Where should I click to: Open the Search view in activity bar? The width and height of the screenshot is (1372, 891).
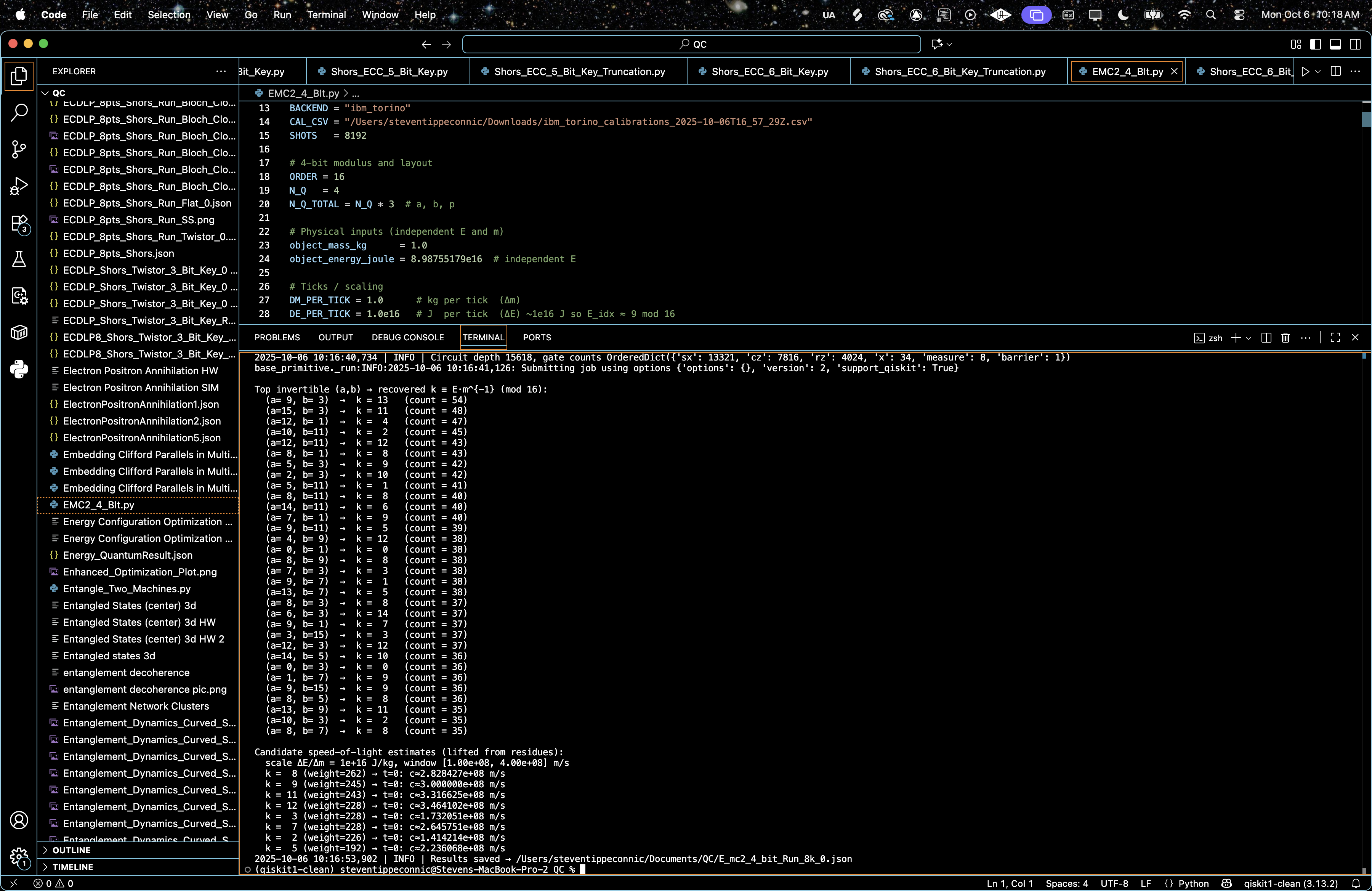[19, 112]
